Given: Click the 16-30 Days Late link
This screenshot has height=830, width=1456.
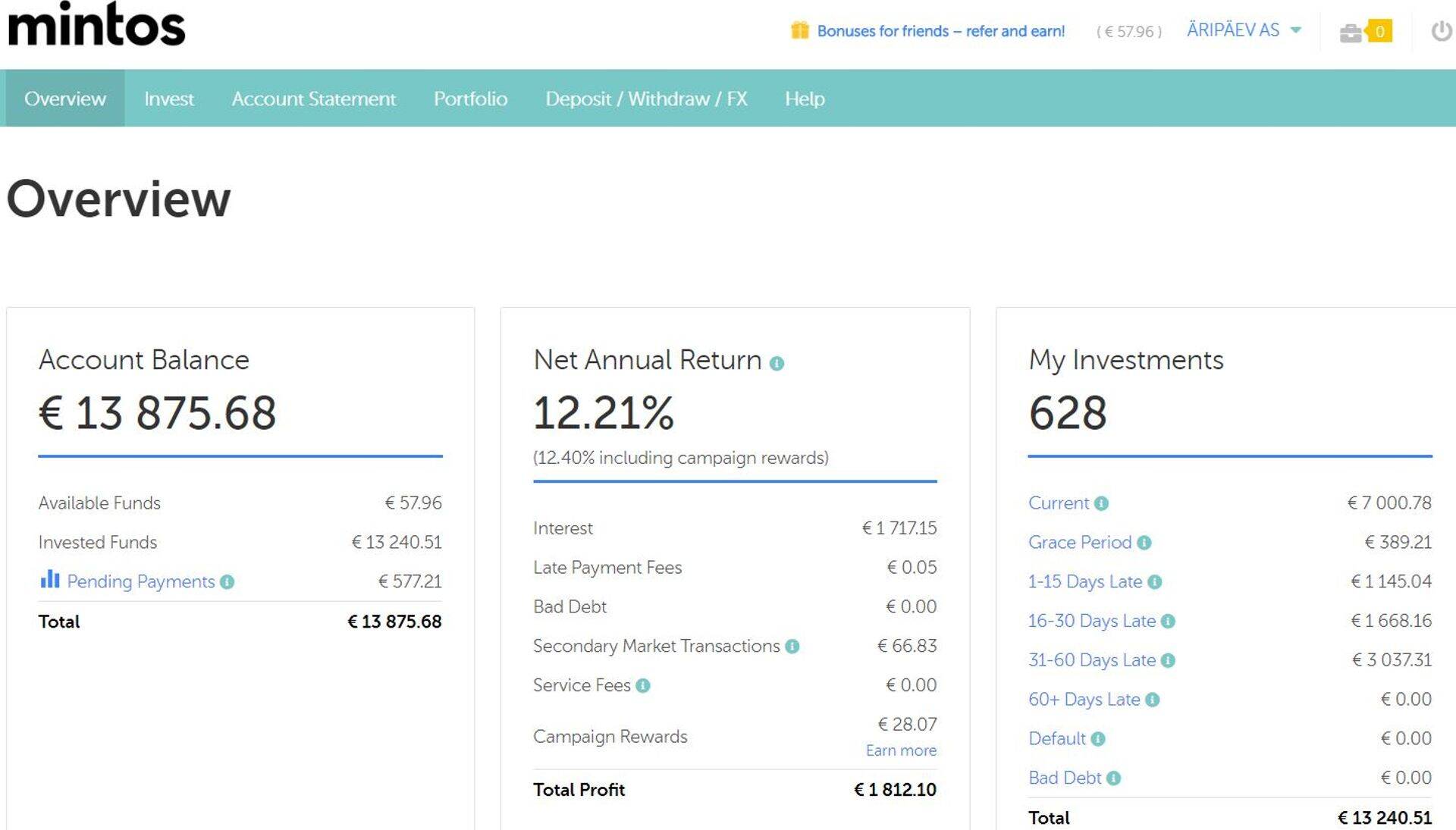Looking at the screenshot, I should 1091,622.
